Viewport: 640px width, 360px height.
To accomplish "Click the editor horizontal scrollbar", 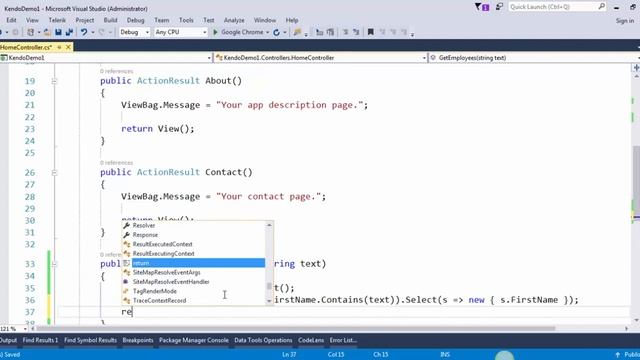I will [296, 328].
